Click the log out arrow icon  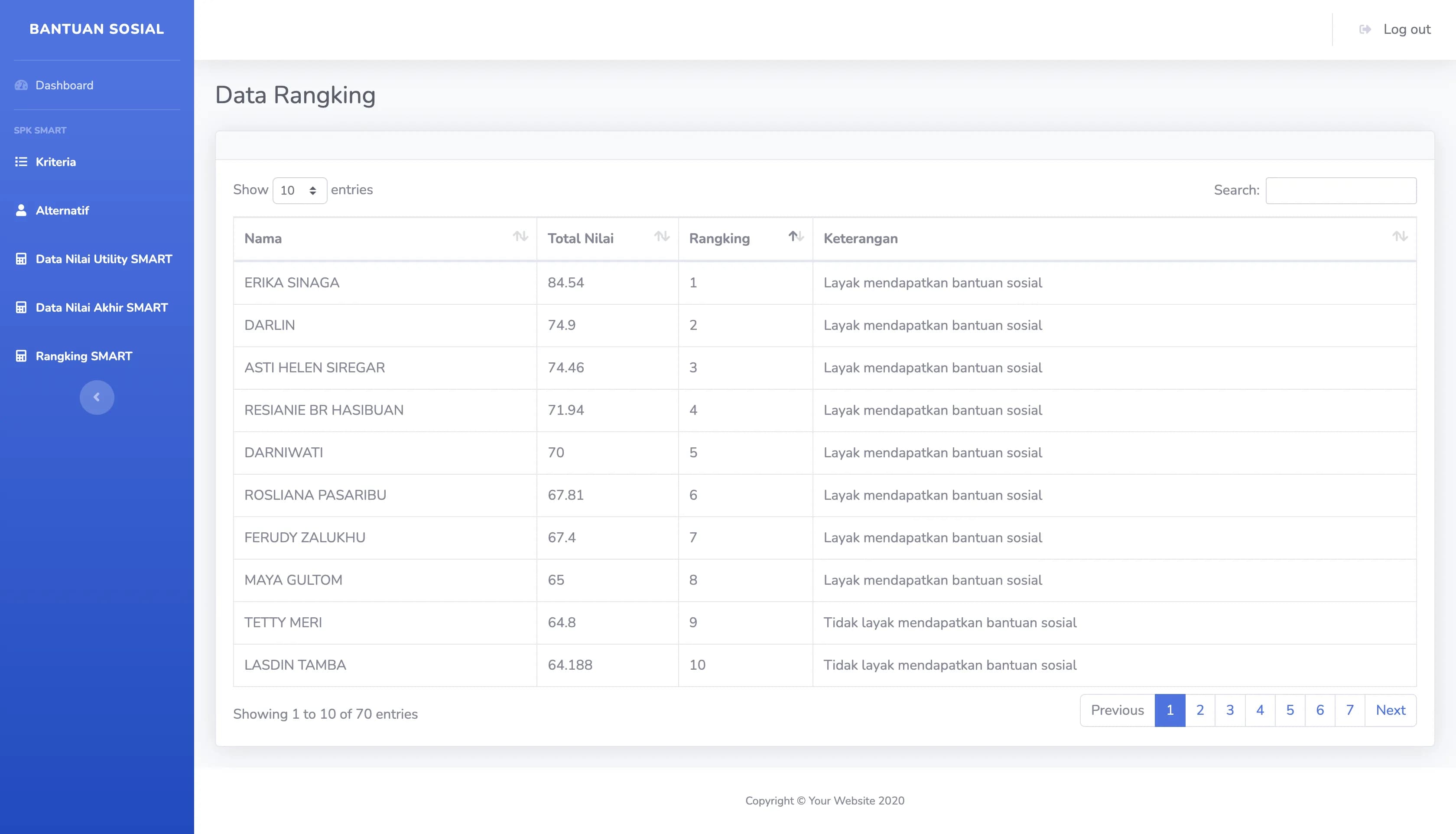coord(1365,29)
